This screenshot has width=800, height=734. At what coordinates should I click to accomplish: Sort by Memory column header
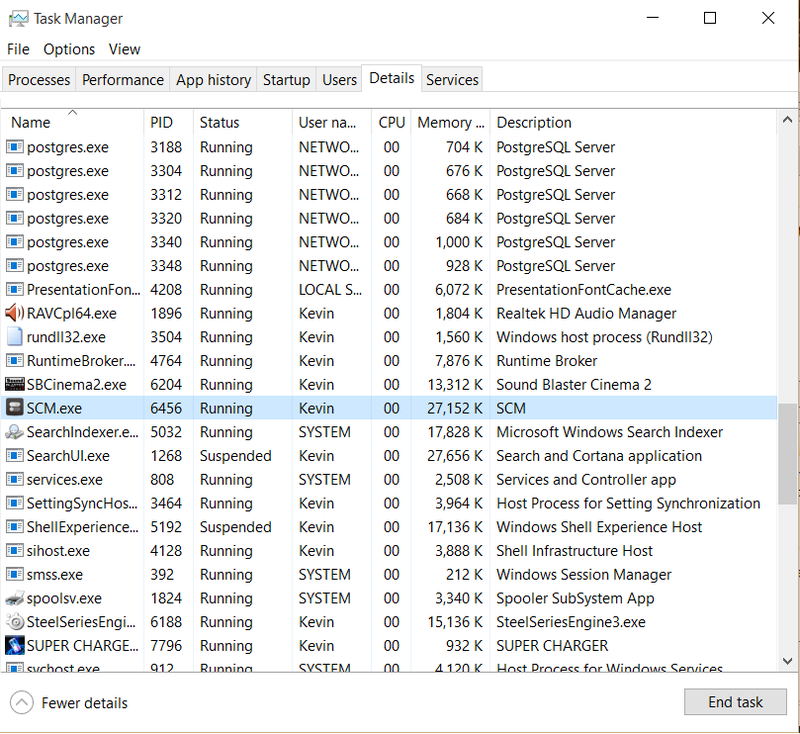click(x=451, y=123)
